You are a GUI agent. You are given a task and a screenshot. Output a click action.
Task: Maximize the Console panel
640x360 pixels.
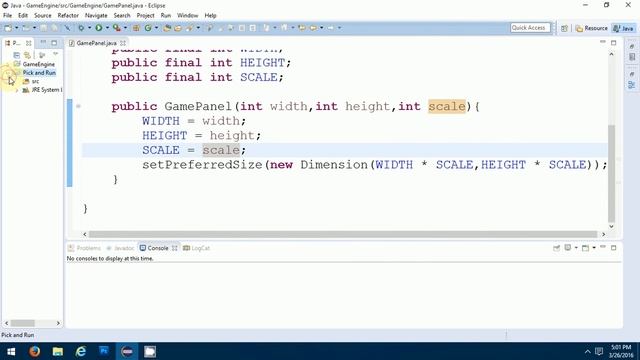click(613, 248)
